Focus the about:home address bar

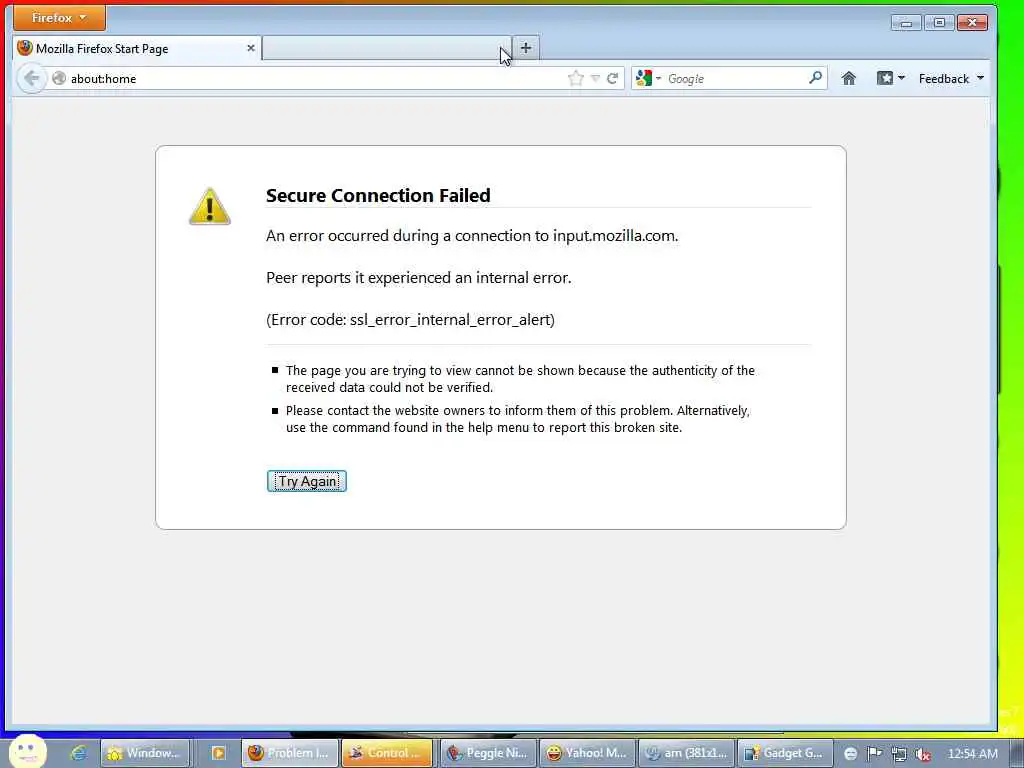313,78
